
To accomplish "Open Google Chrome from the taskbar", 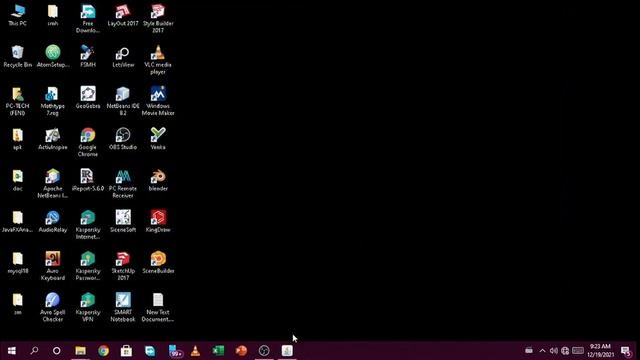I will pyautogui.click(x=103, y=351).
